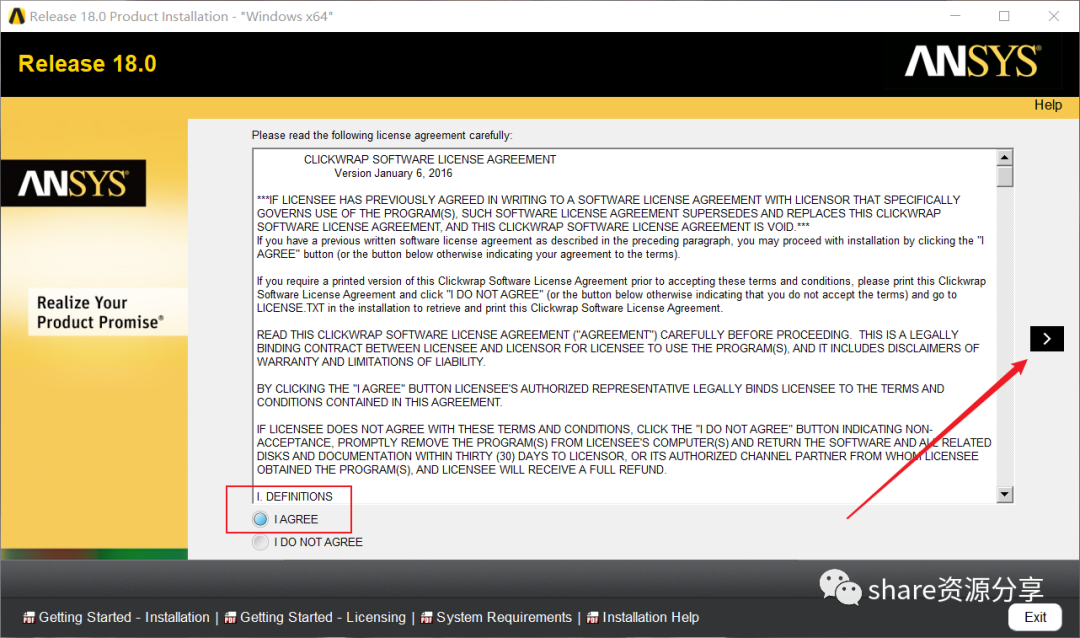Click PDF icon beside System Requirements
Viewport: 1080px width, 638px height.
click(x=426, y=618)
